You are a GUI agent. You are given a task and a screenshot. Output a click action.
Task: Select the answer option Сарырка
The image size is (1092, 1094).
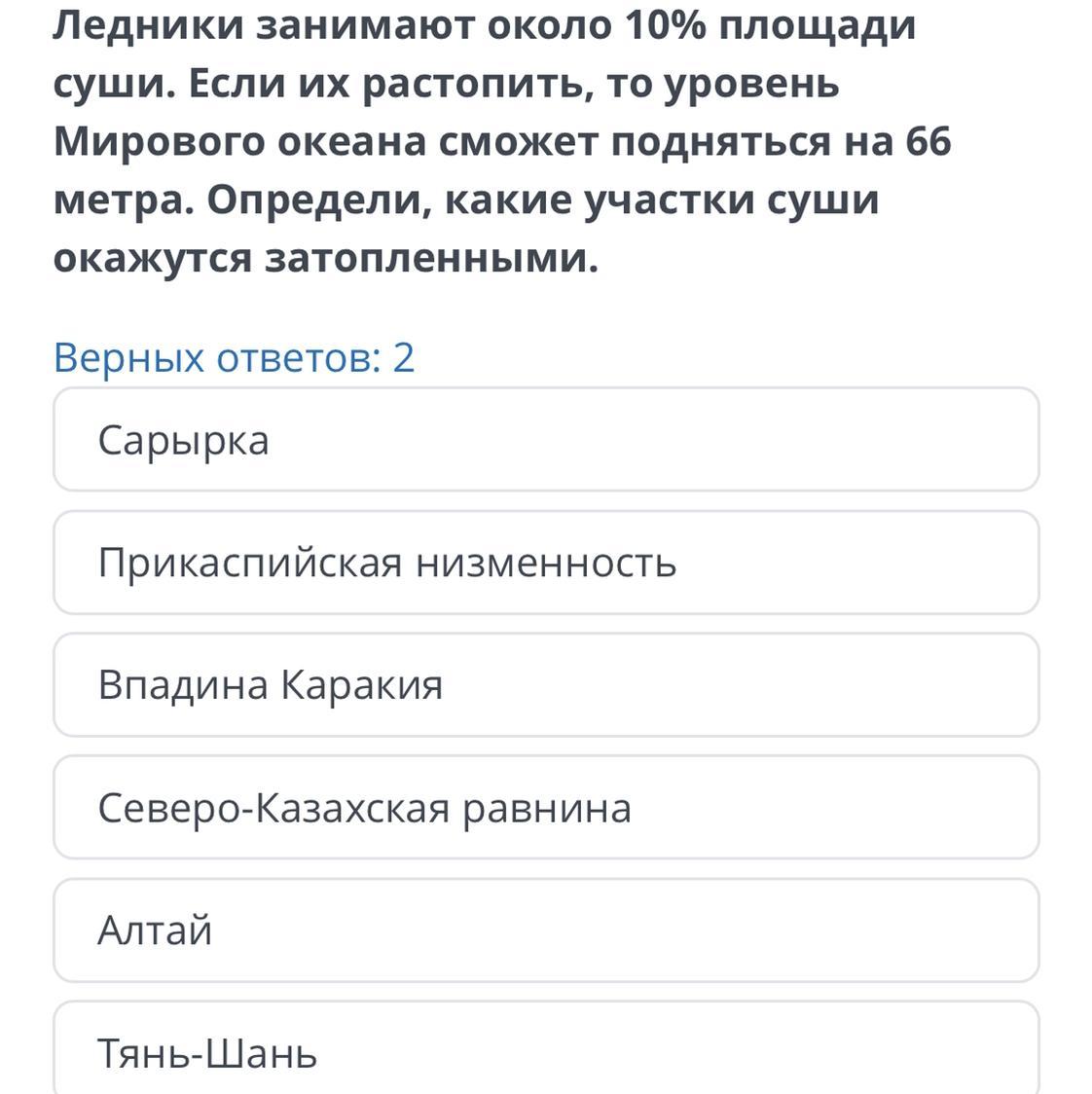(x=545, y=440)
